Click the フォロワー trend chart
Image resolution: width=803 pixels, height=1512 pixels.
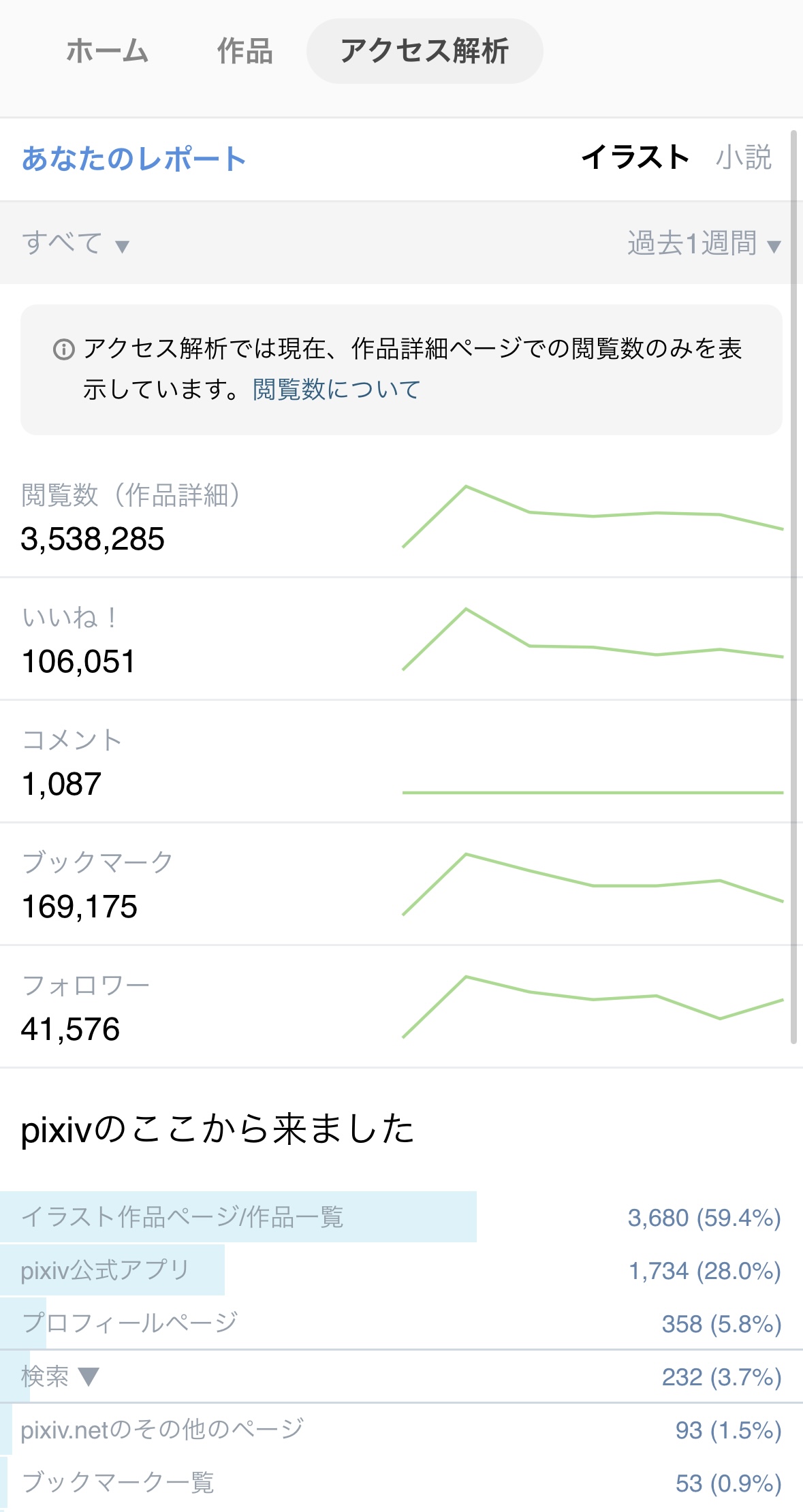[x=593, y=1007]
